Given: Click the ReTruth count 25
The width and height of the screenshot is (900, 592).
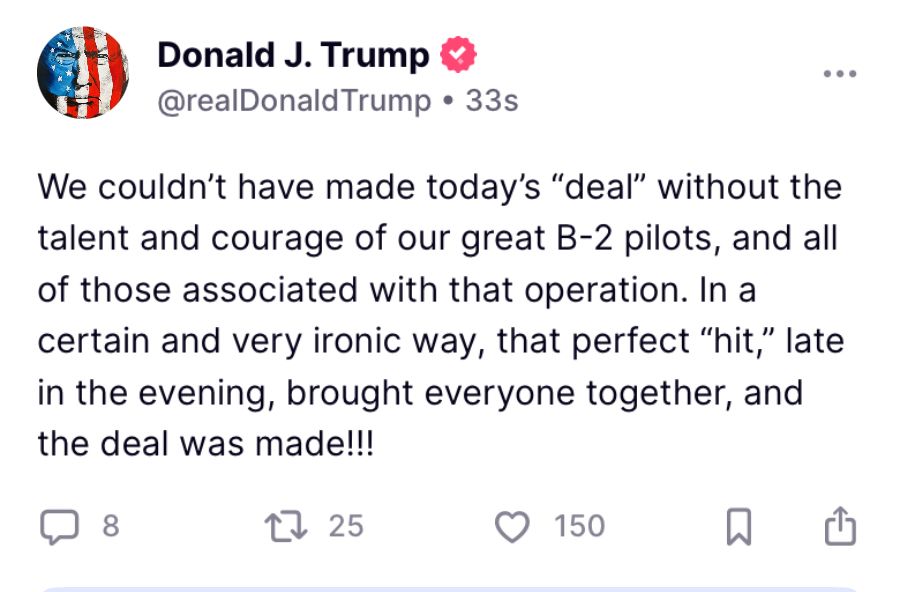Looking at the screenshot, I should pos(346,527).
